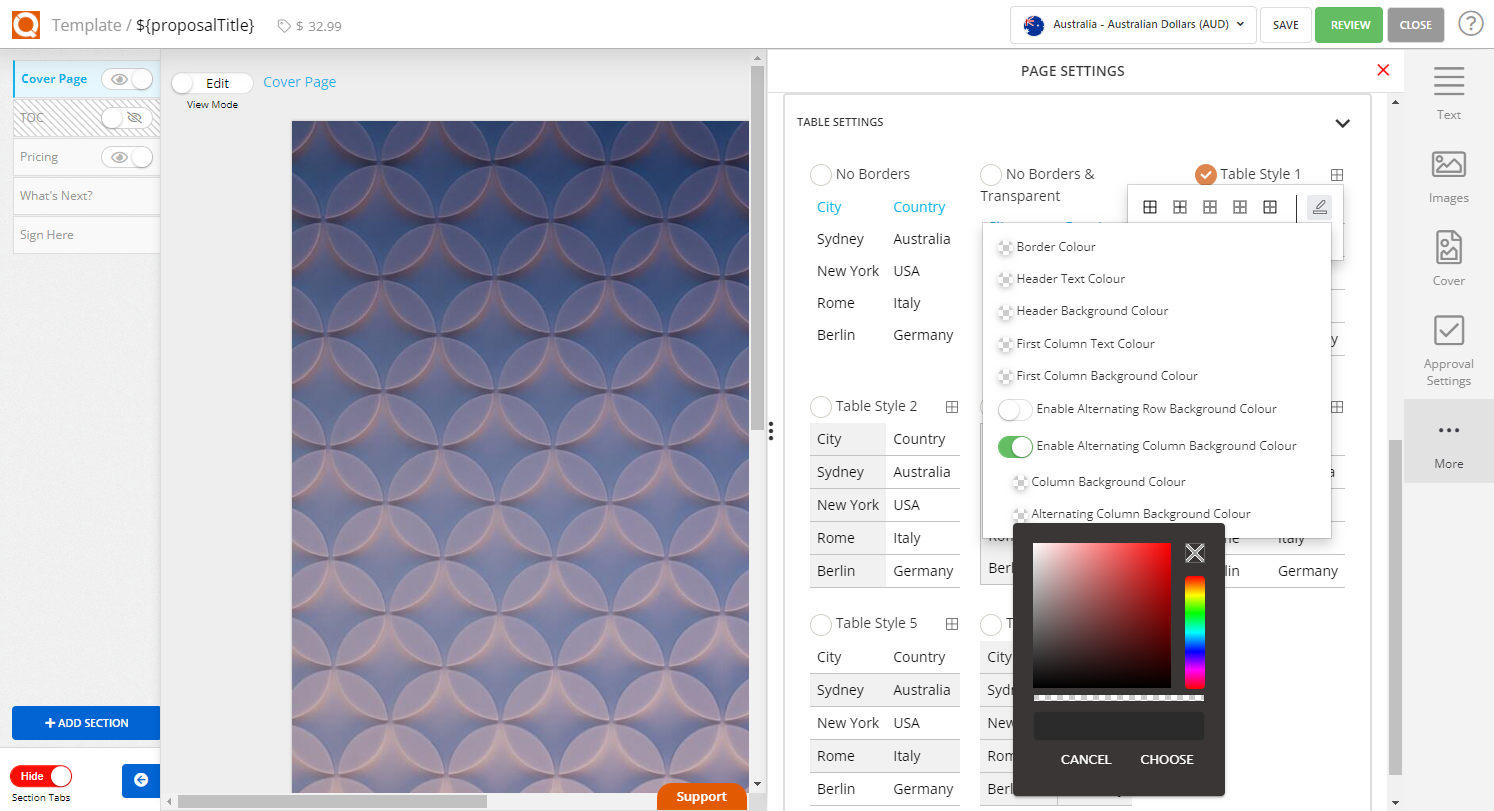1494x811 pixels.
Task: Enable Alternating Row Background Colour toggle
Action: [1015, 410]
